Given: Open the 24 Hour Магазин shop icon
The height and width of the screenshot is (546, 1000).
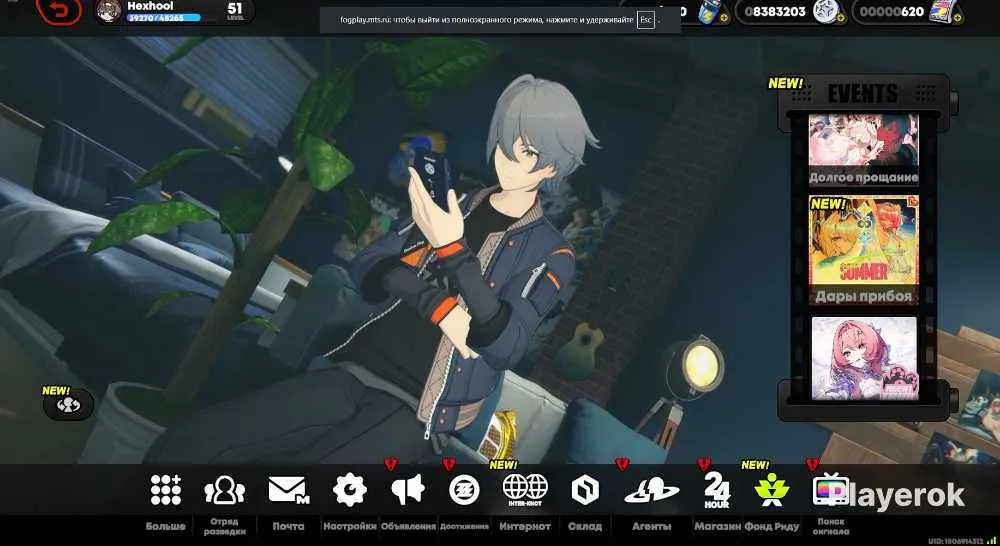Looking at the screenshot, I should coord(717,491).
